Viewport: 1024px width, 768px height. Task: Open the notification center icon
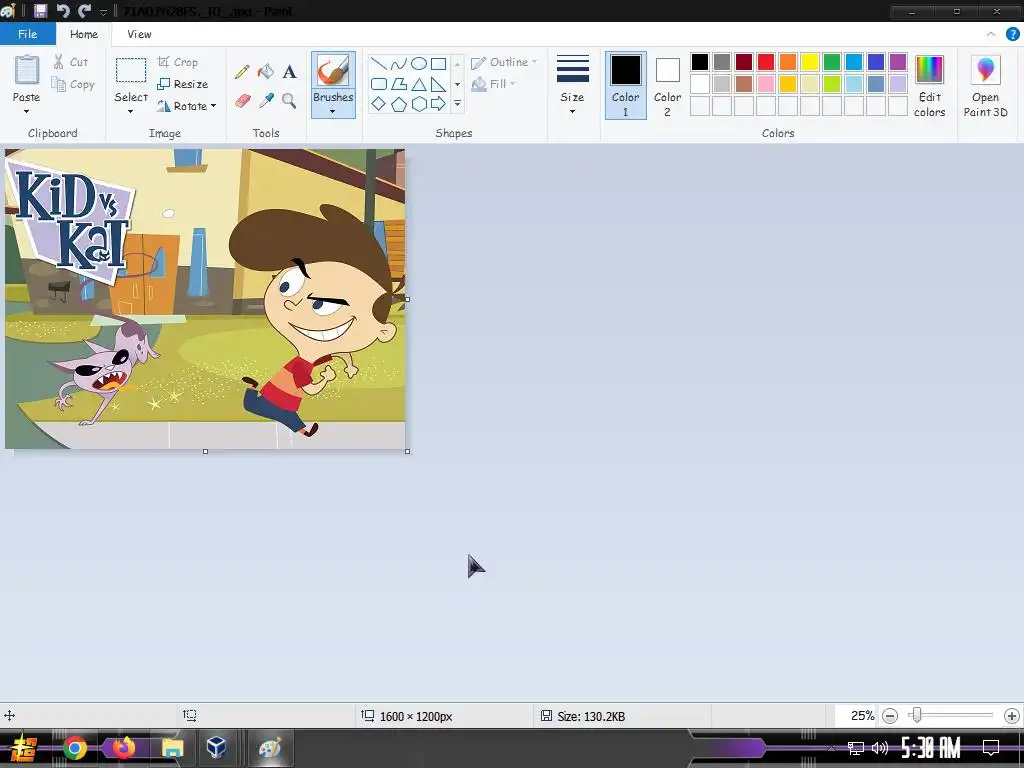coord(991,748)
